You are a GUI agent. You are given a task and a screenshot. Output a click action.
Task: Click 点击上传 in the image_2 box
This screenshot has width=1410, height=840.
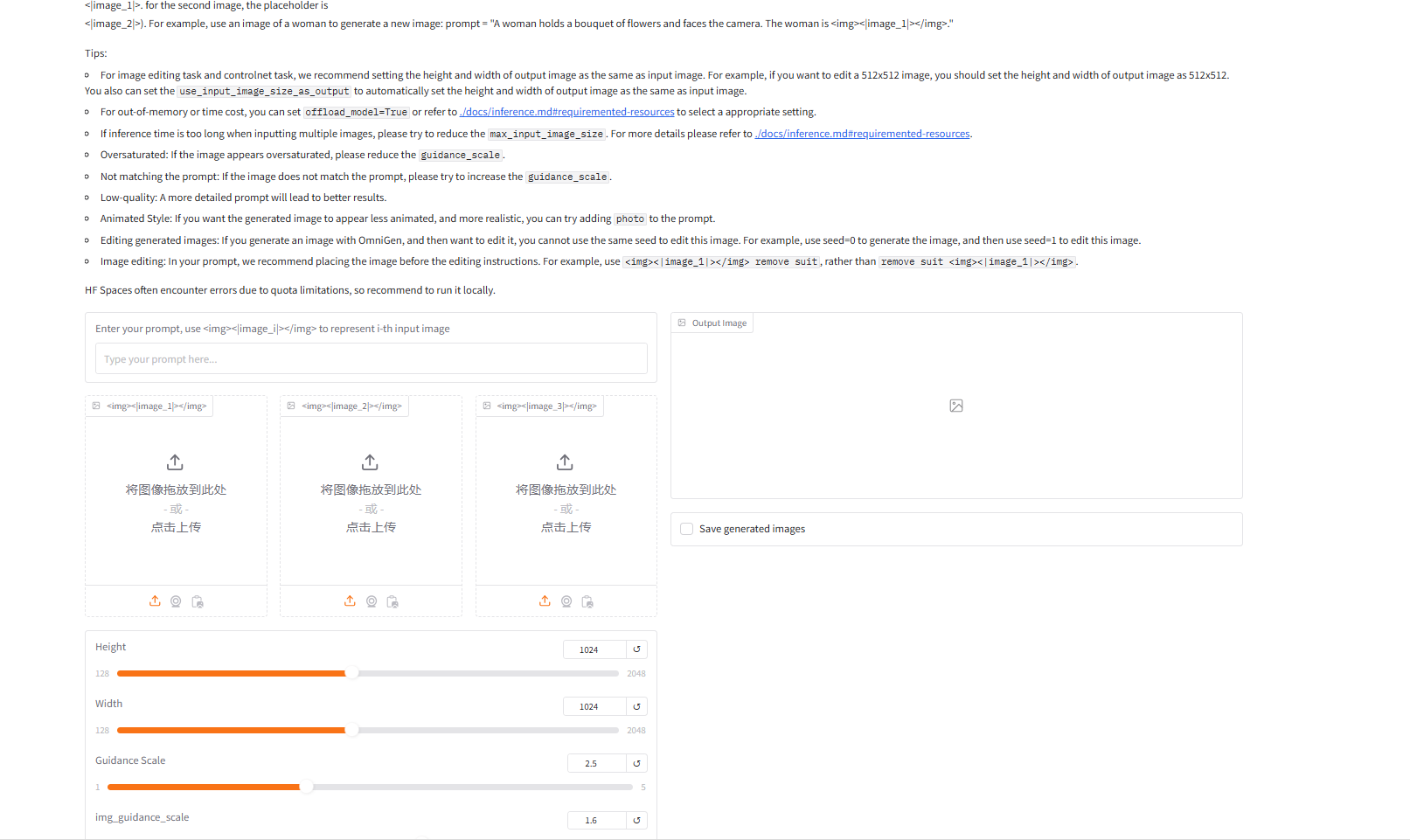(x=371, y=527)
